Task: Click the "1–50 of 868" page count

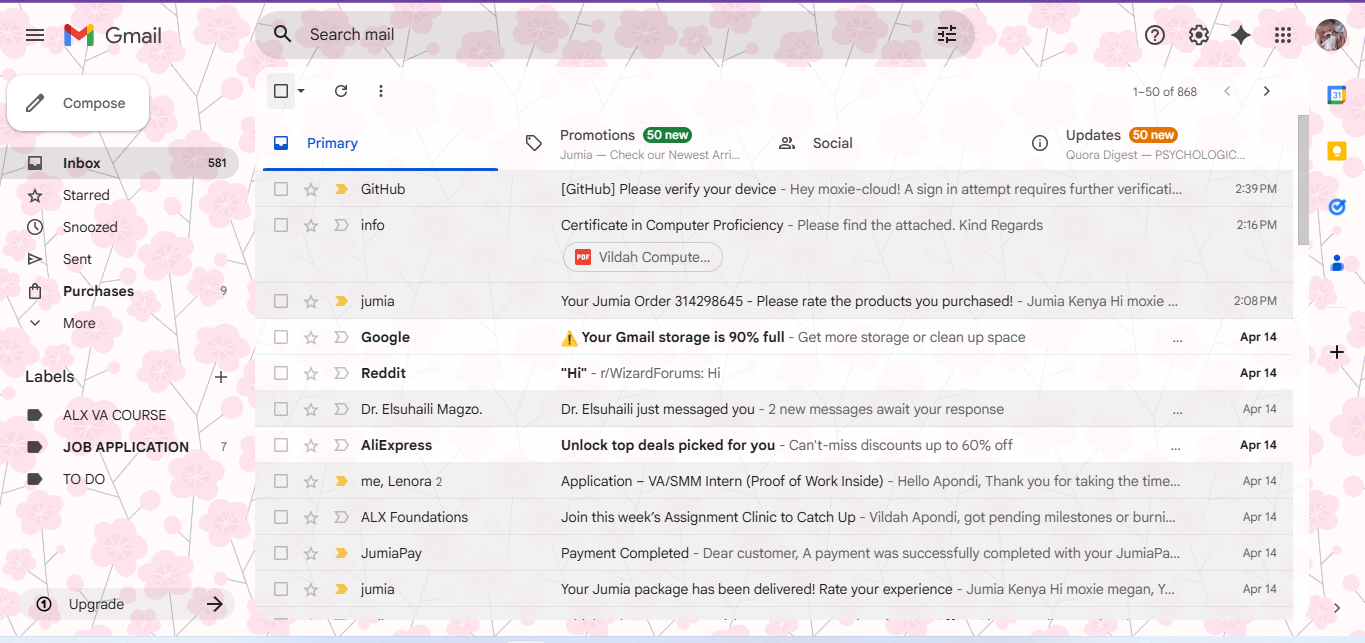Action: click(x=1165, y=91)
